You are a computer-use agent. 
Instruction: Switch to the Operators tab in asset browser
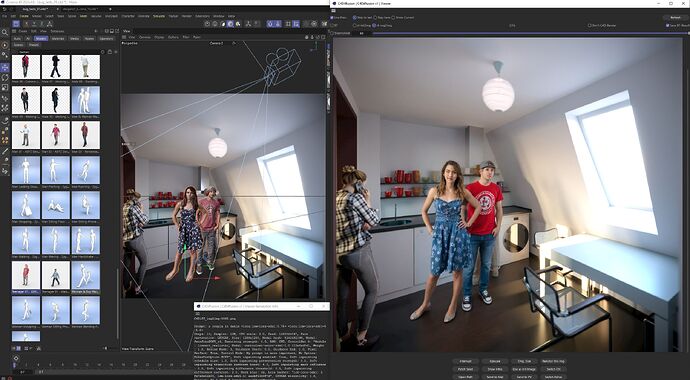pos(106,39)
